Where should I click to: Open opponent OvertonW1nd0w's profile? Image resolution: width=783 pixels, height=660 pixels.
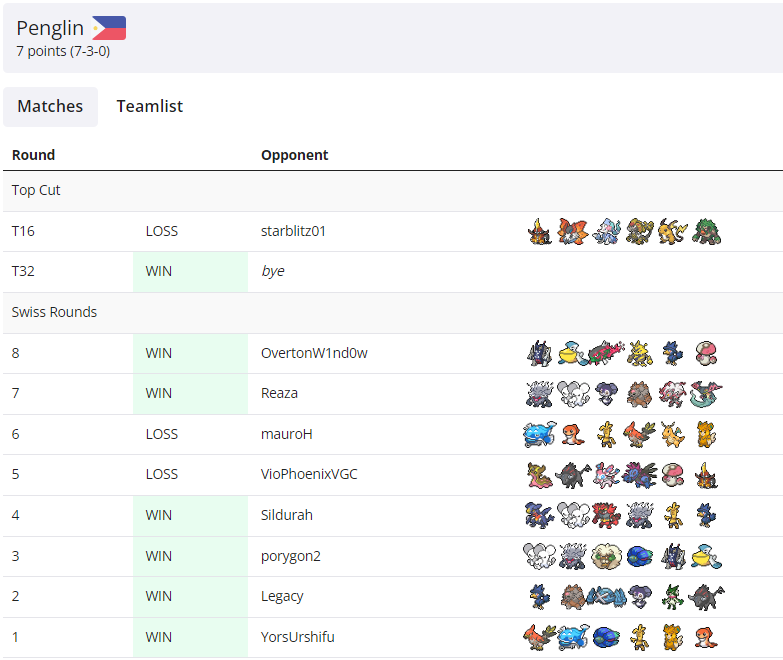click(314, 353)
